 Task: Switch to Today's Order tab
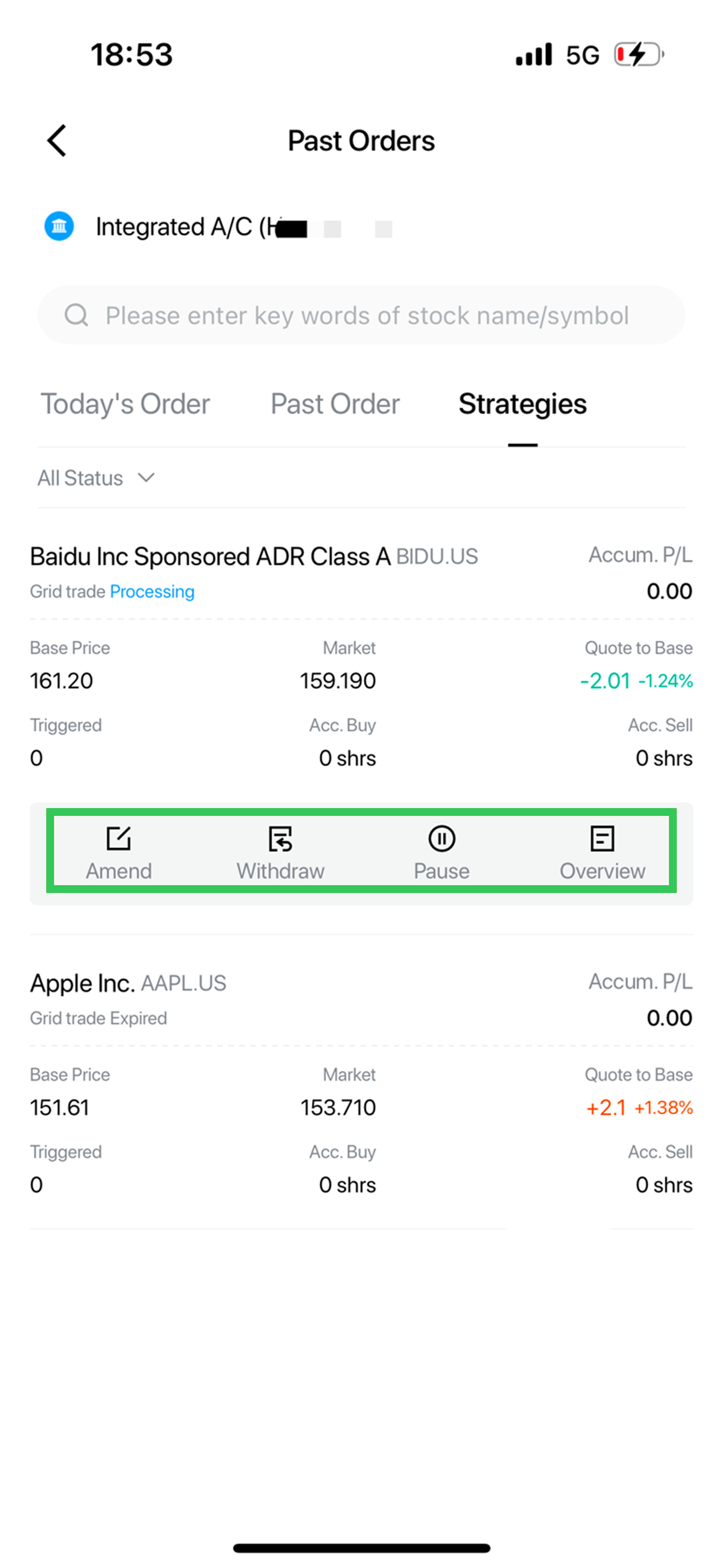125,404
